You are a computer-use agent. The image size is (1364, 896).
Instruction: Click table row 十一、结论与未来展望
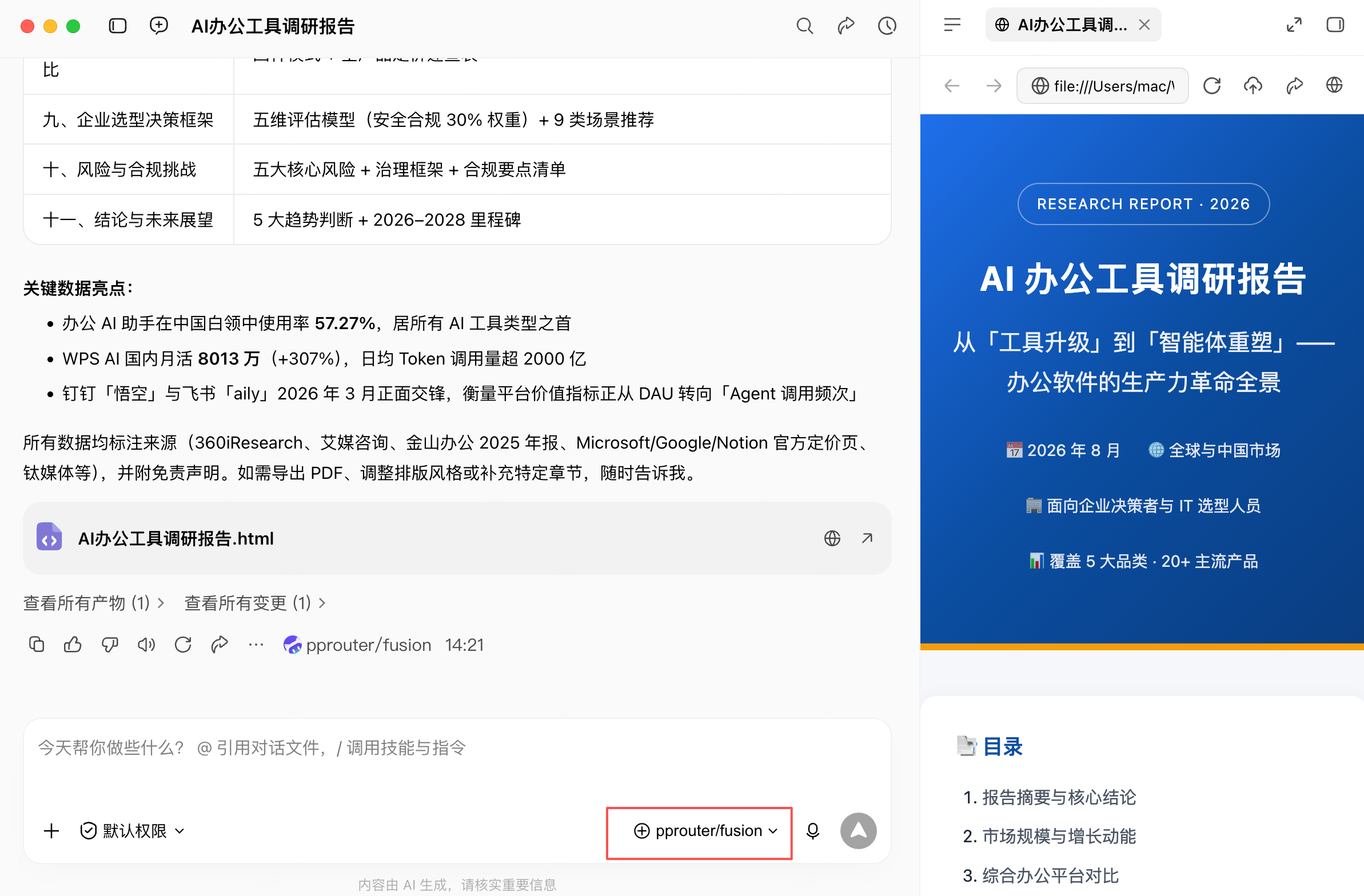point(457,219)
